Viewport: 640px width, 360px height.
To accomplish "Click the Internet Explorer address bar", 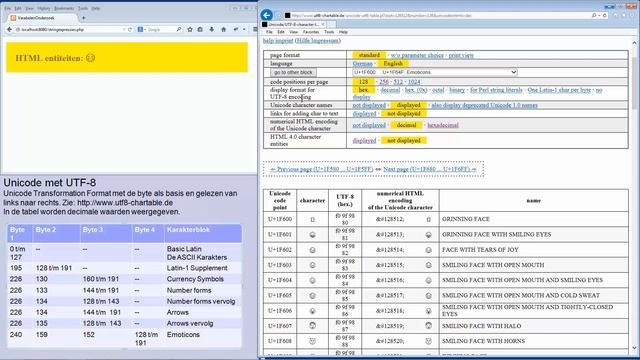I will pyautogui.click(x=437, y=16).
